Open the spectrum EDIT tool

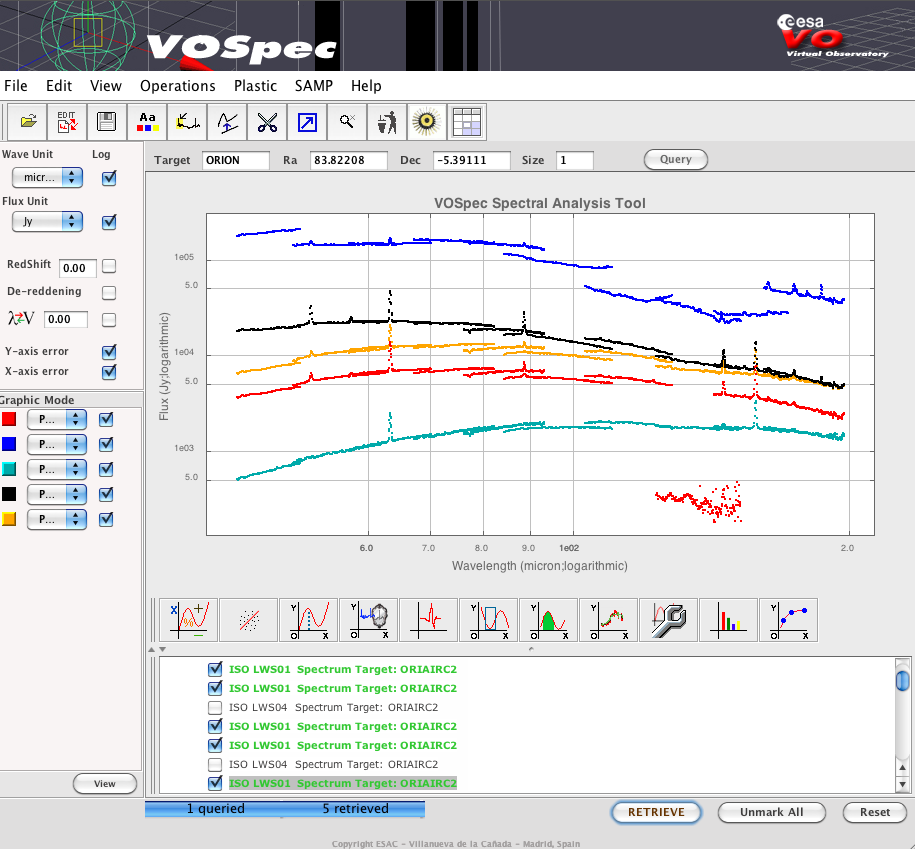[x=67, y=122]
